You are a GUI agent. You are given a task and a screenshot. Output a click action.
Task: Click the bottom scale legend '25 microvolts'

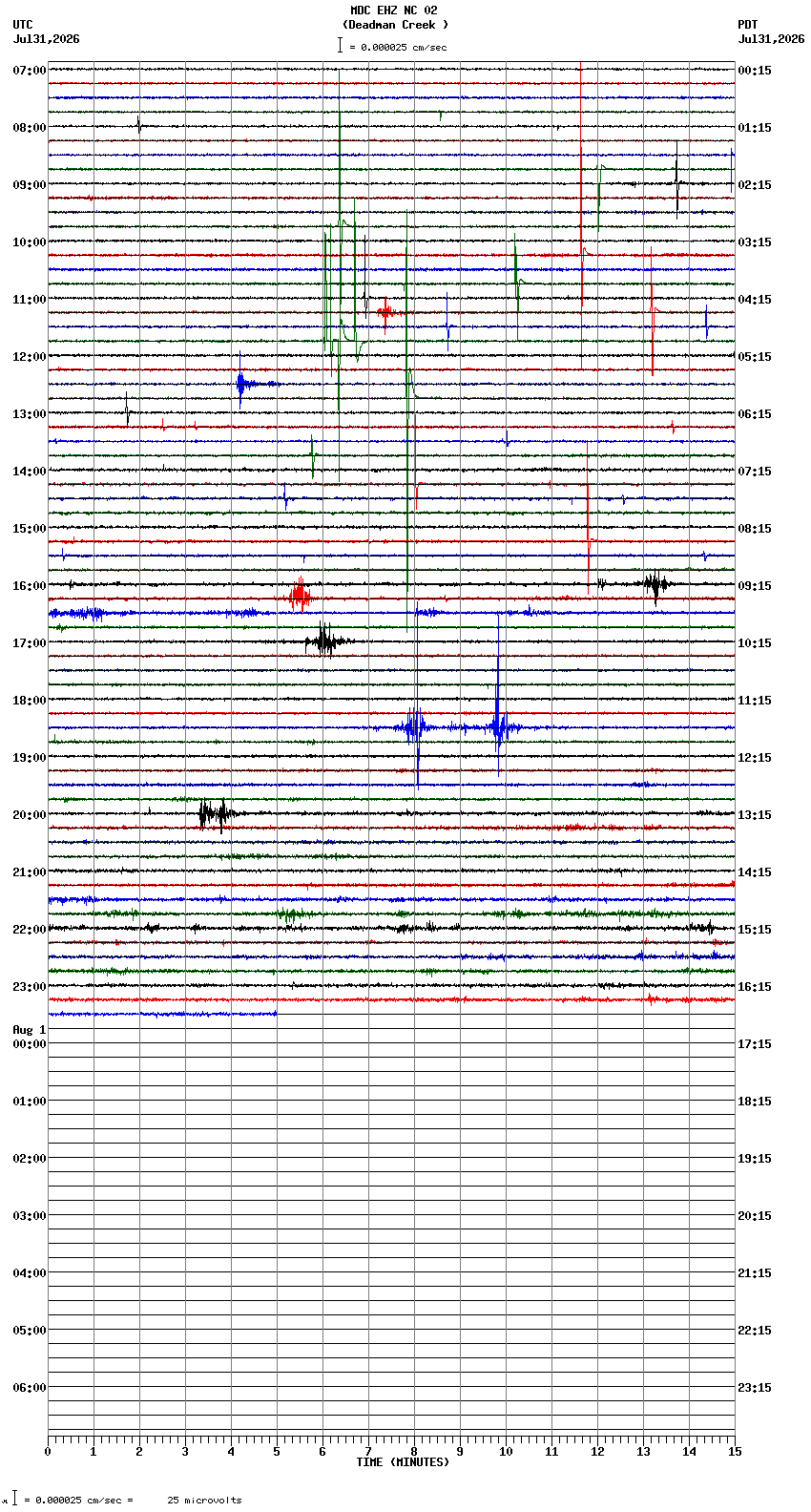204,1501
